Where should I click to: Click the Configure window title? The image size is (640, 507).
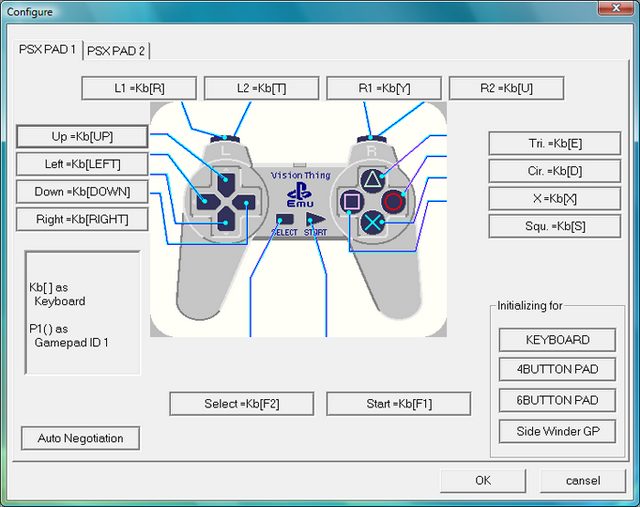(30, 12)
